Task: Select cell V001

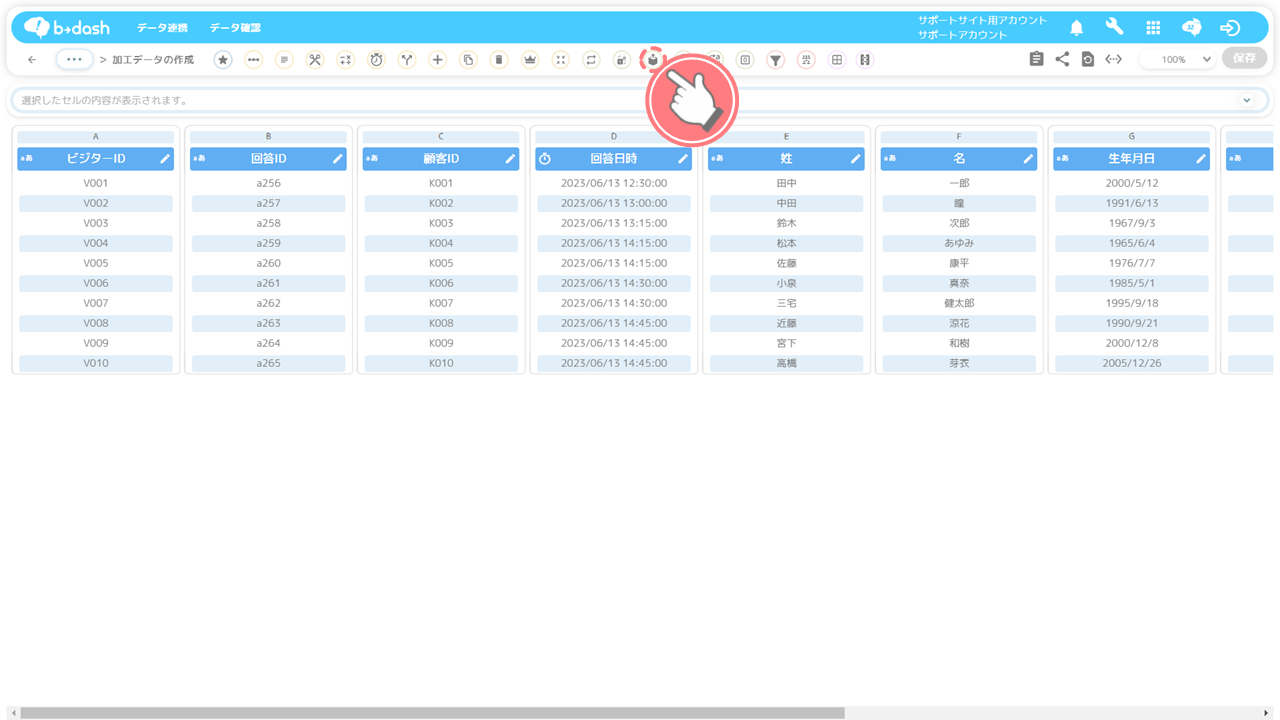Action: click(96, 183)
